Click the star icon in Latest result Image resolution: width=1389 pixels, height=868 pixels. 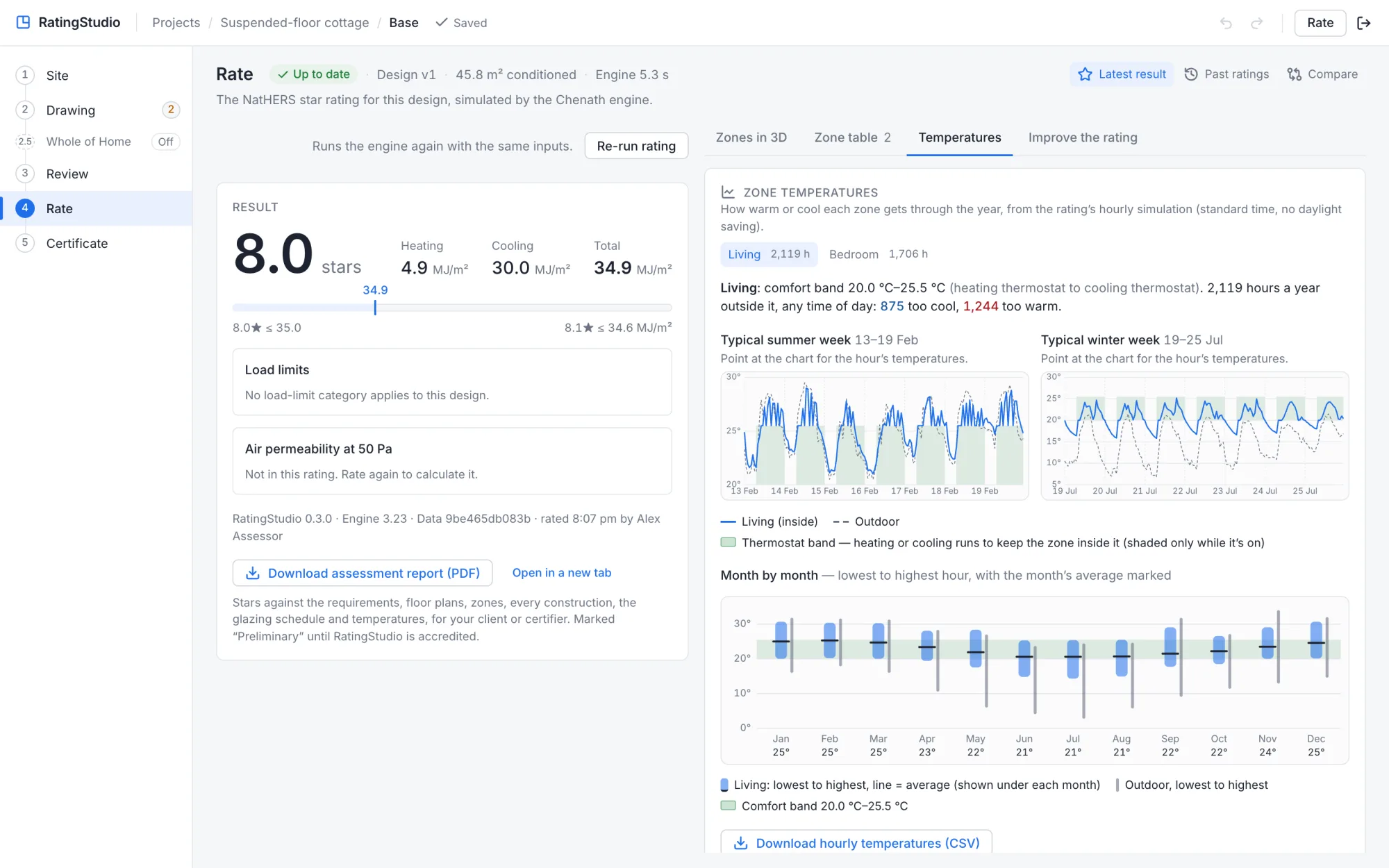1085,74
